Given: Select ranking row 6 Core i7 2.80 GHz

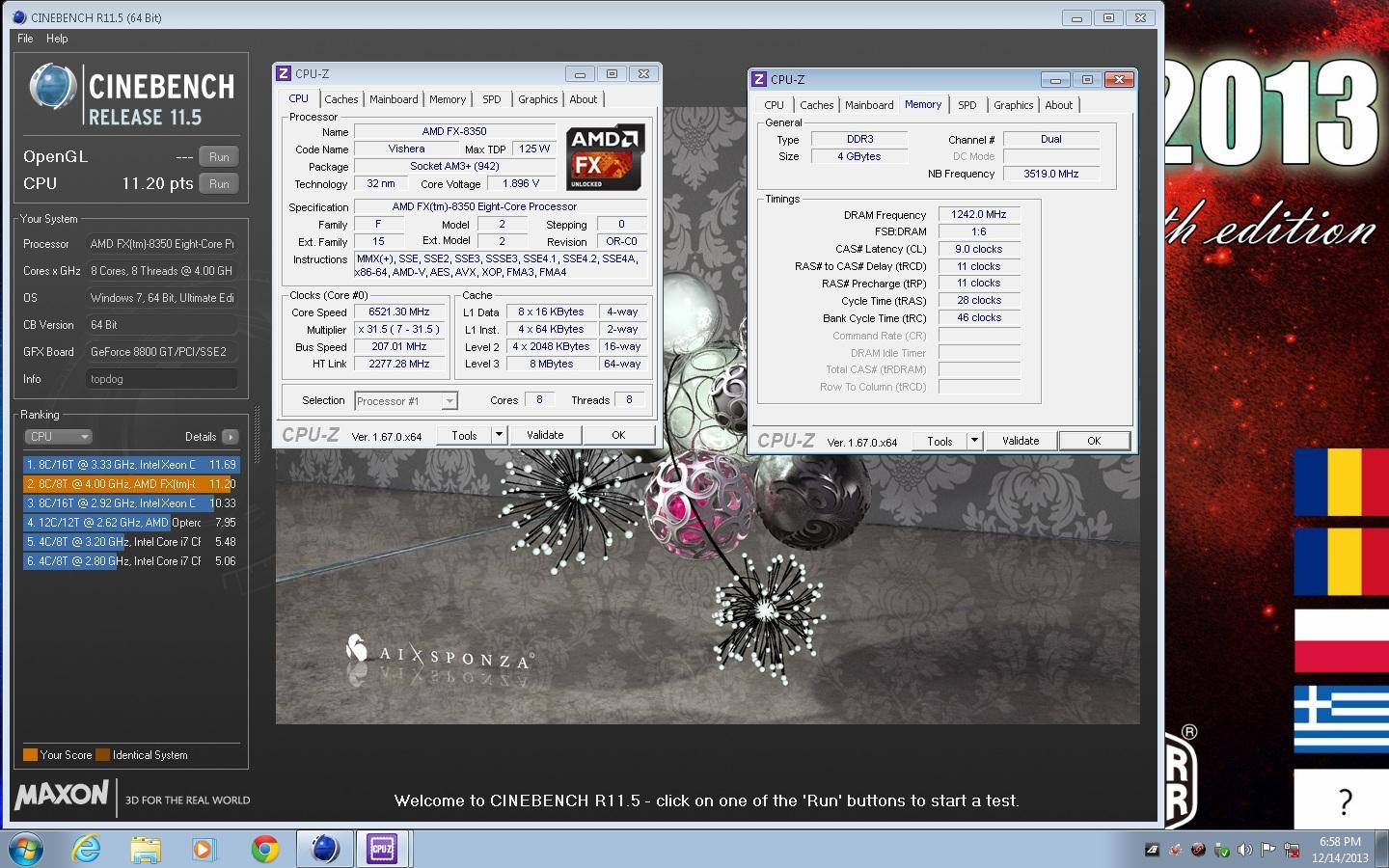Looking at the screenshot, I should tap(130, 561).
